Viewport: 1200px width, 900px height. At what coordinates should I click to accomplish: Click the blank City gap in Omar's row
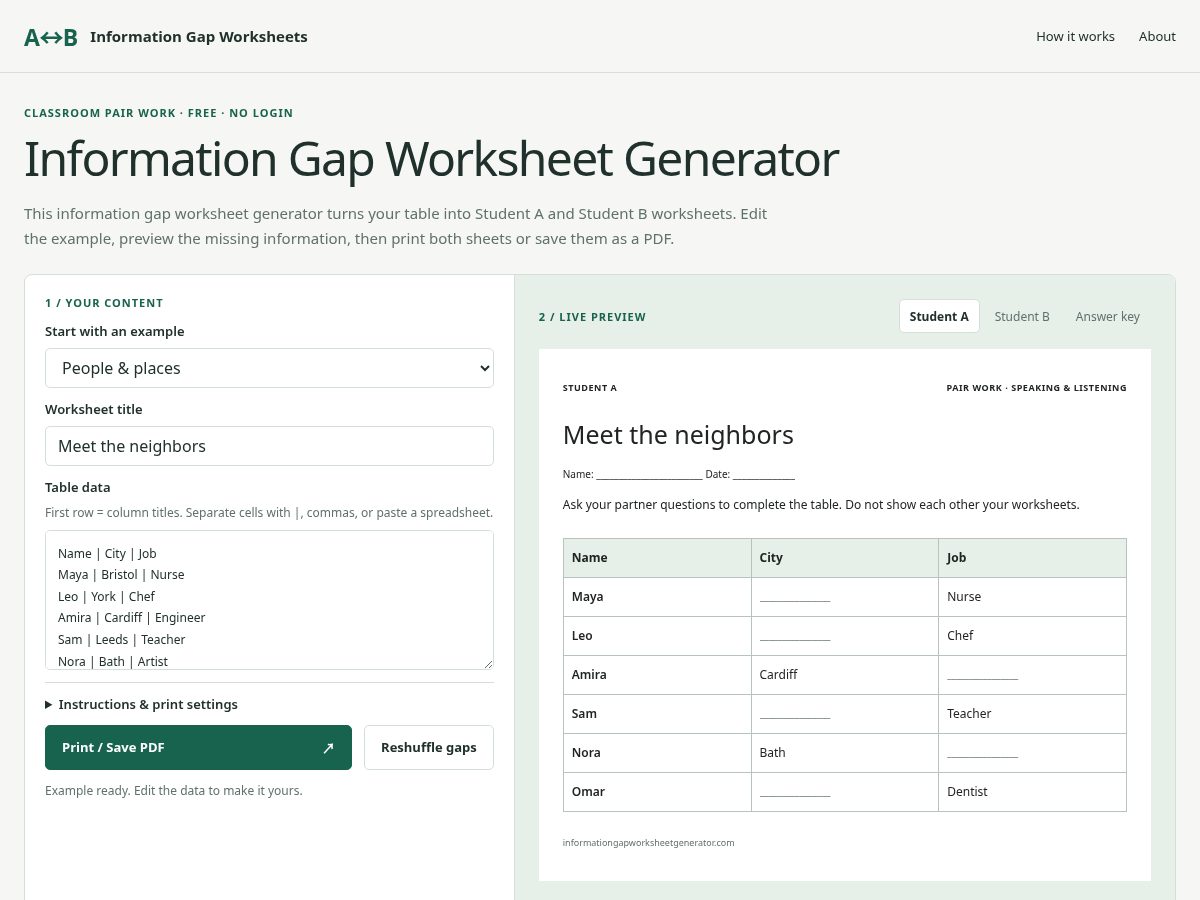coord(795,793)
